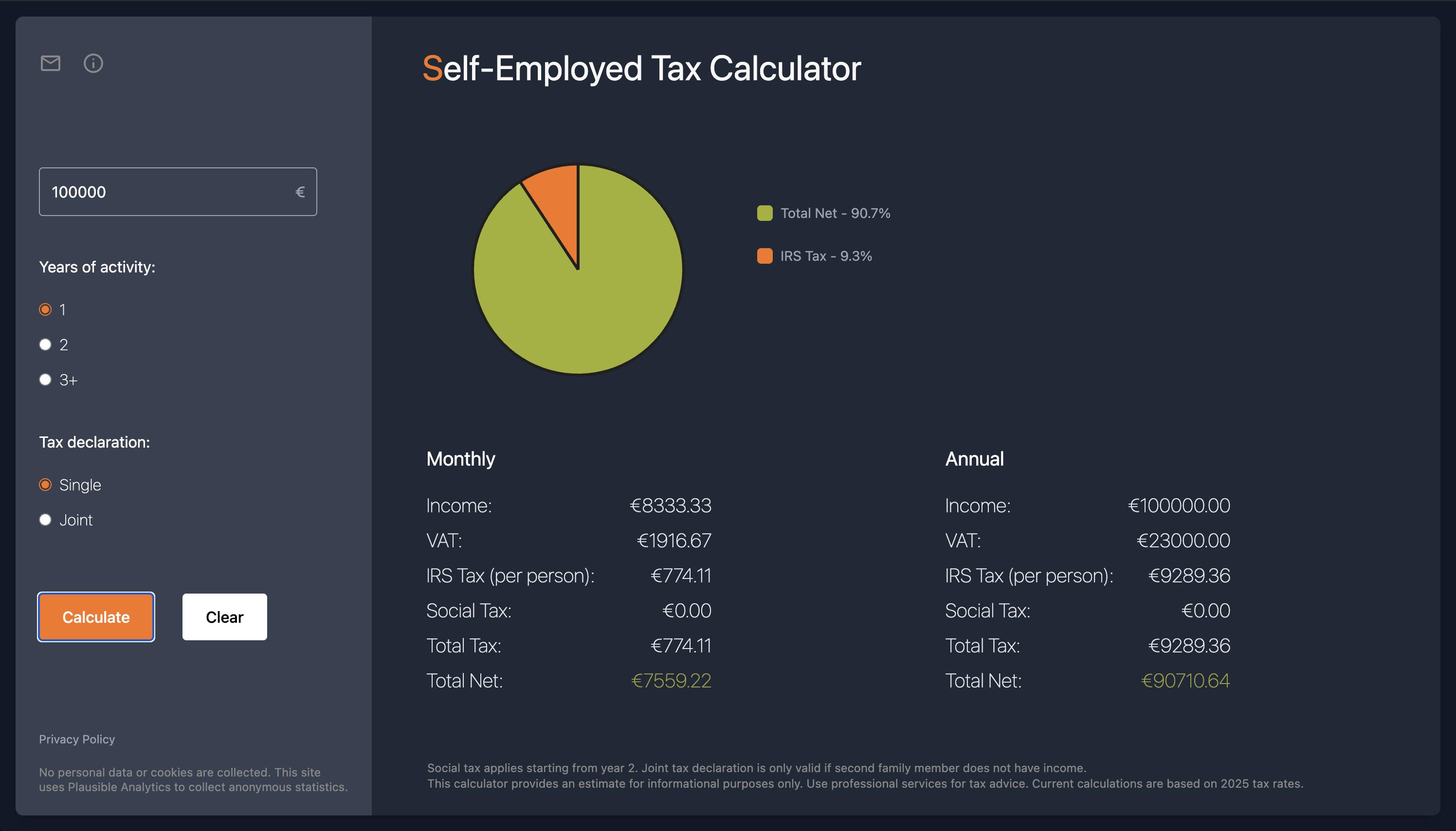
Task: Open the Privacy Policy link
Action: (x=76, y=739)
